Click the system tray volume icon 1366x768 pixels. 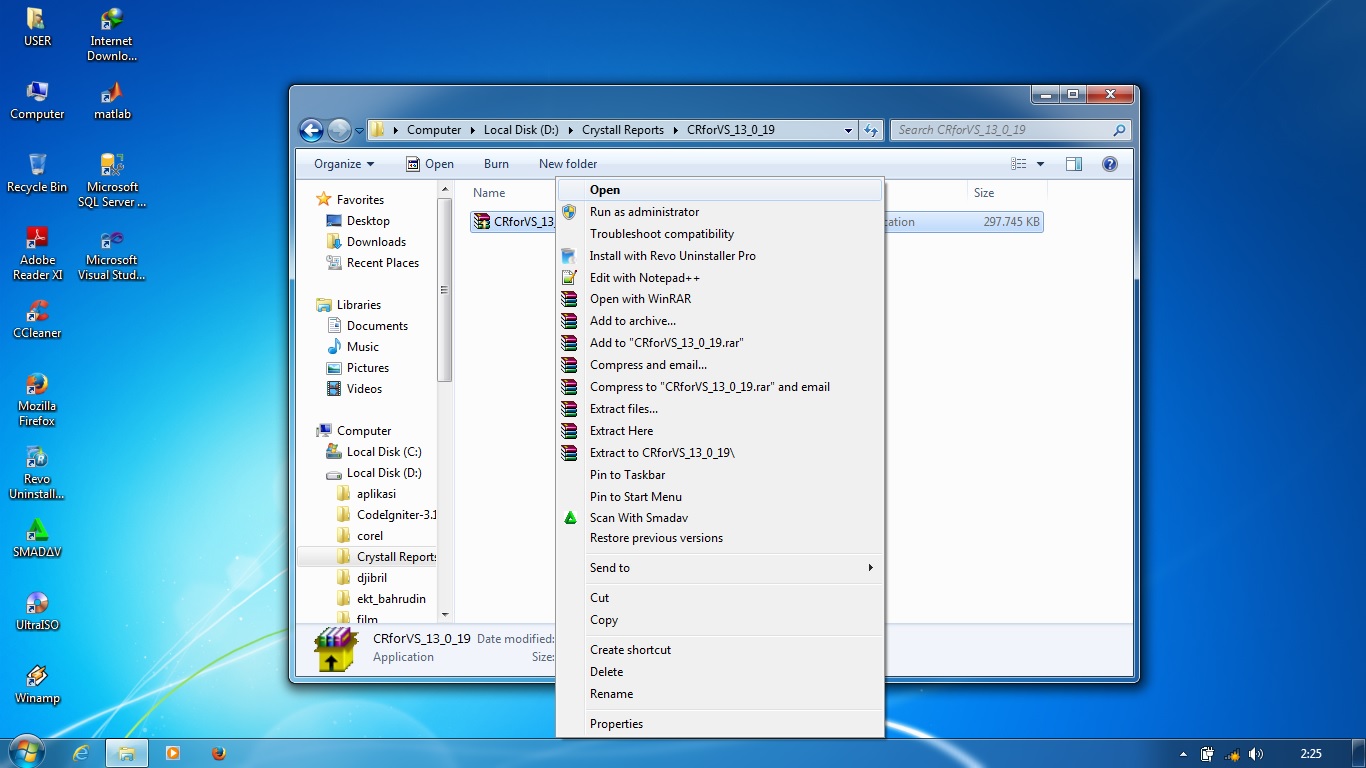1256,754
